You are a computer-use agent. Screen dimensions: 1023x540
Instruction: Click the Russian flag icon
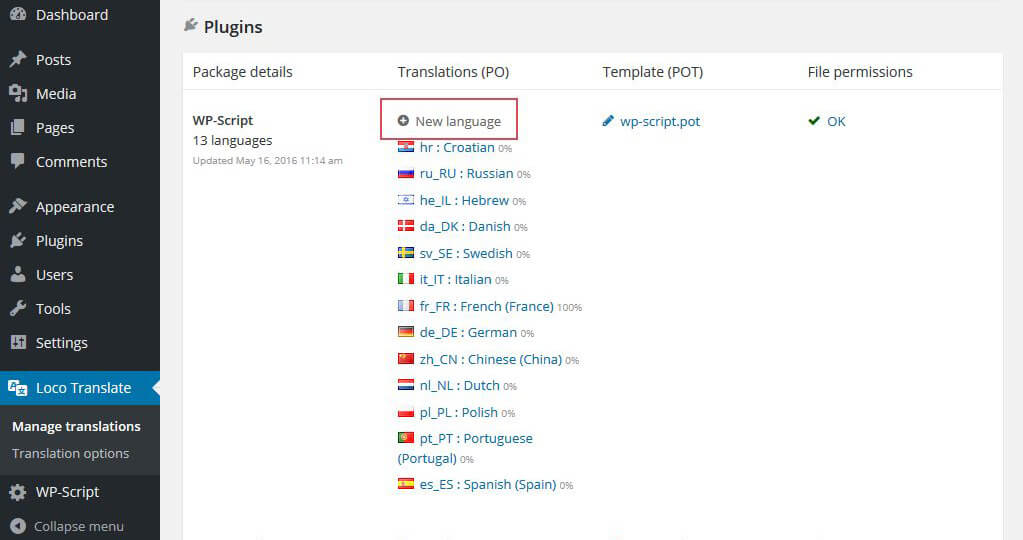[406, 173]
